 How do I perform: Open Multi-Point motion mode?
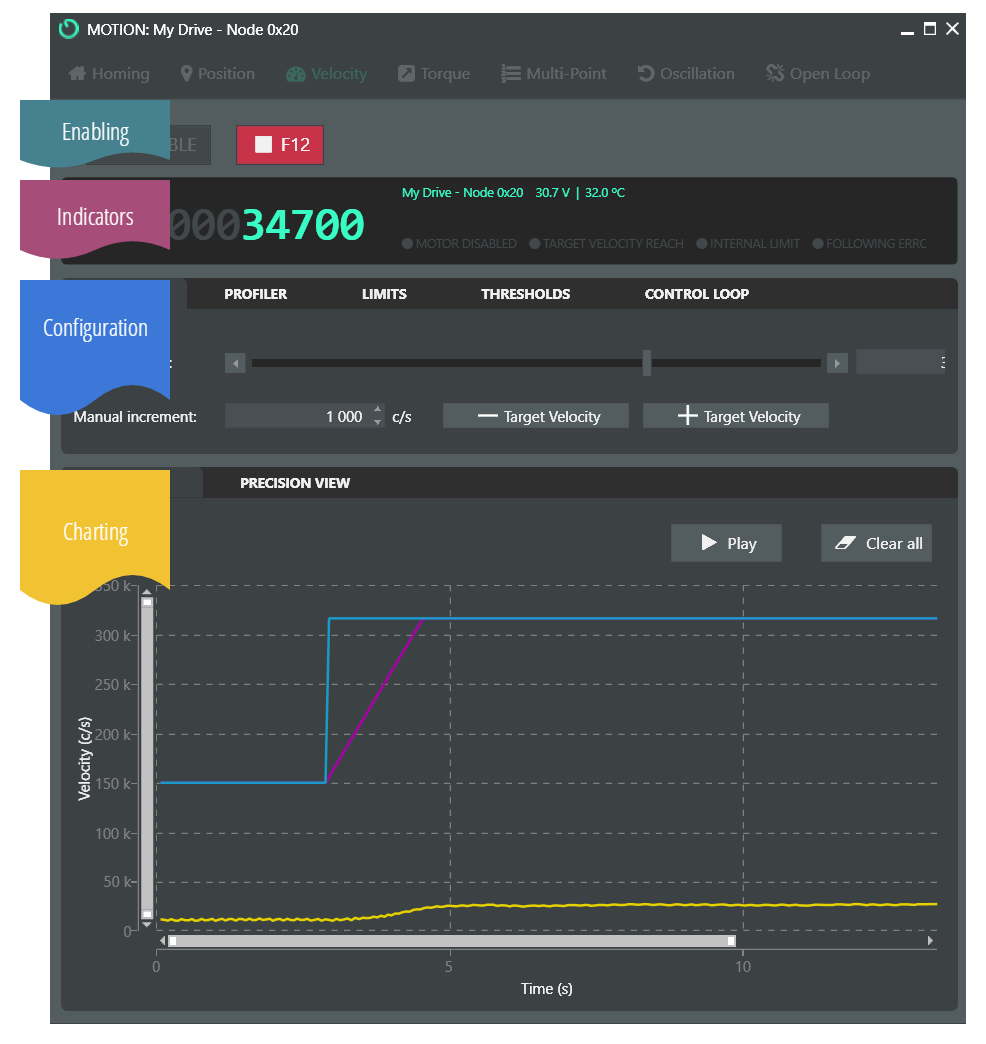tap(554, 74)
